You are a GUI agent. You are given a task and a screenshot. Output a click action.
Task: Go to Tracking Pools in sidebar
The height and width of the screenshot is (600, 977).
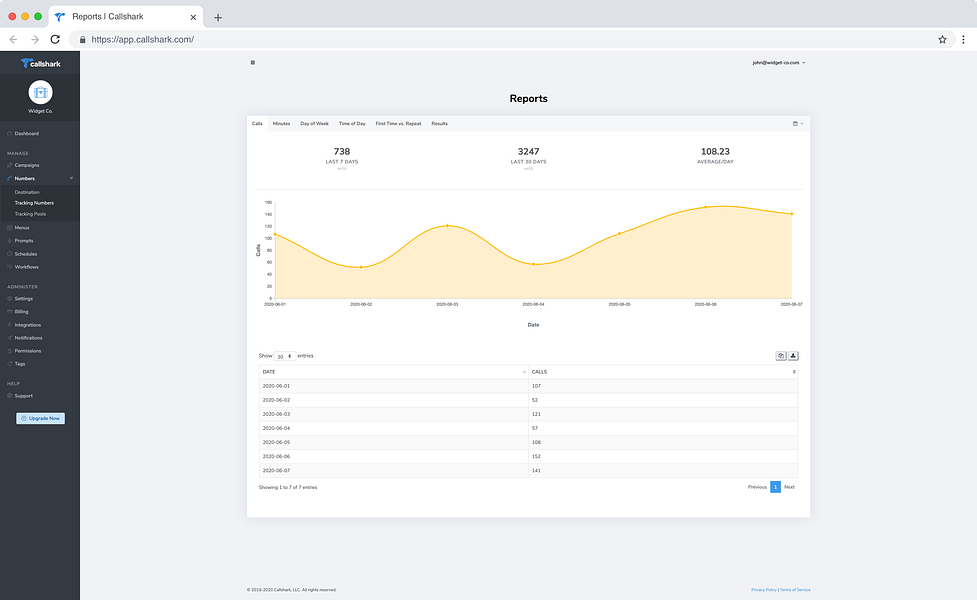coord(30,214)
